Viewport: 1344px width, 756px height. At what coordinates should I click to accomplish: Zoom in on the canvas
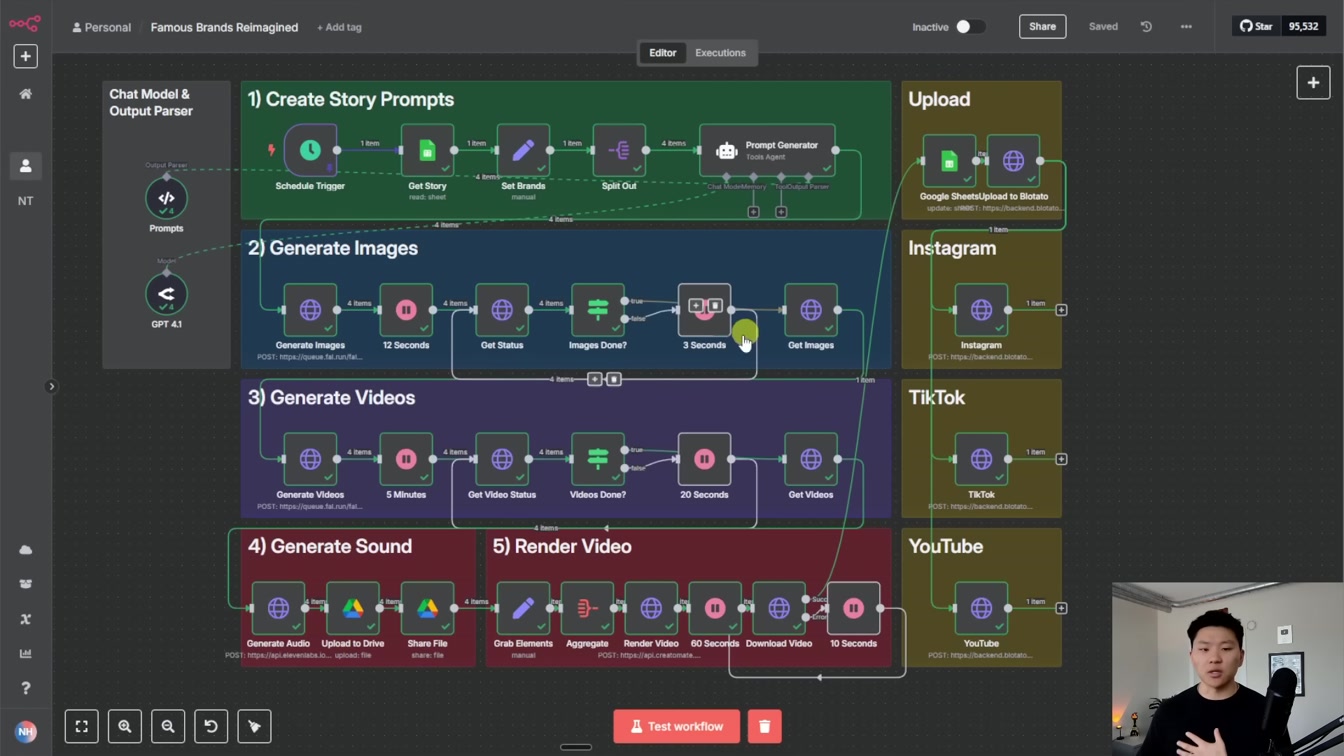[125, 726]
